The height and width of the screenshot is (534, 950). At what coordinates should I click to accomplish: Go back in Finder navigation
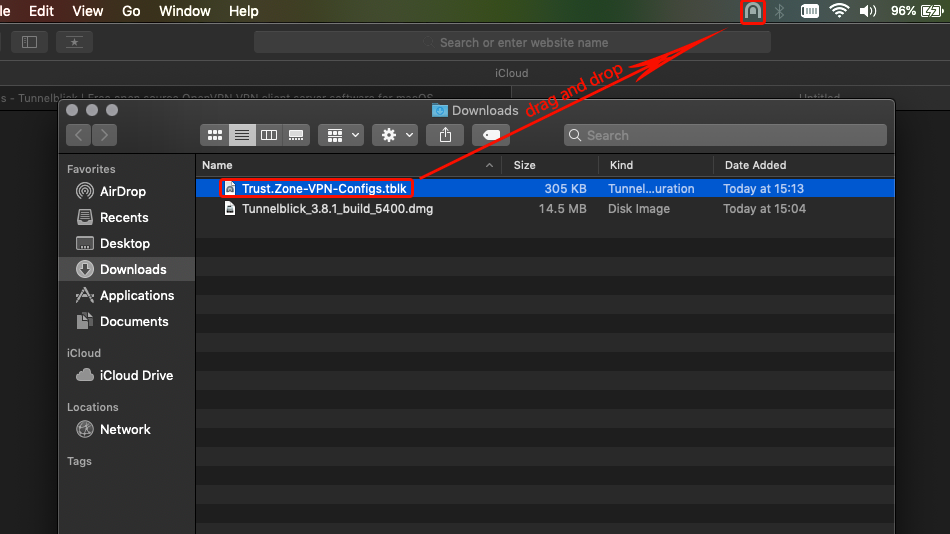pos(79,135)
